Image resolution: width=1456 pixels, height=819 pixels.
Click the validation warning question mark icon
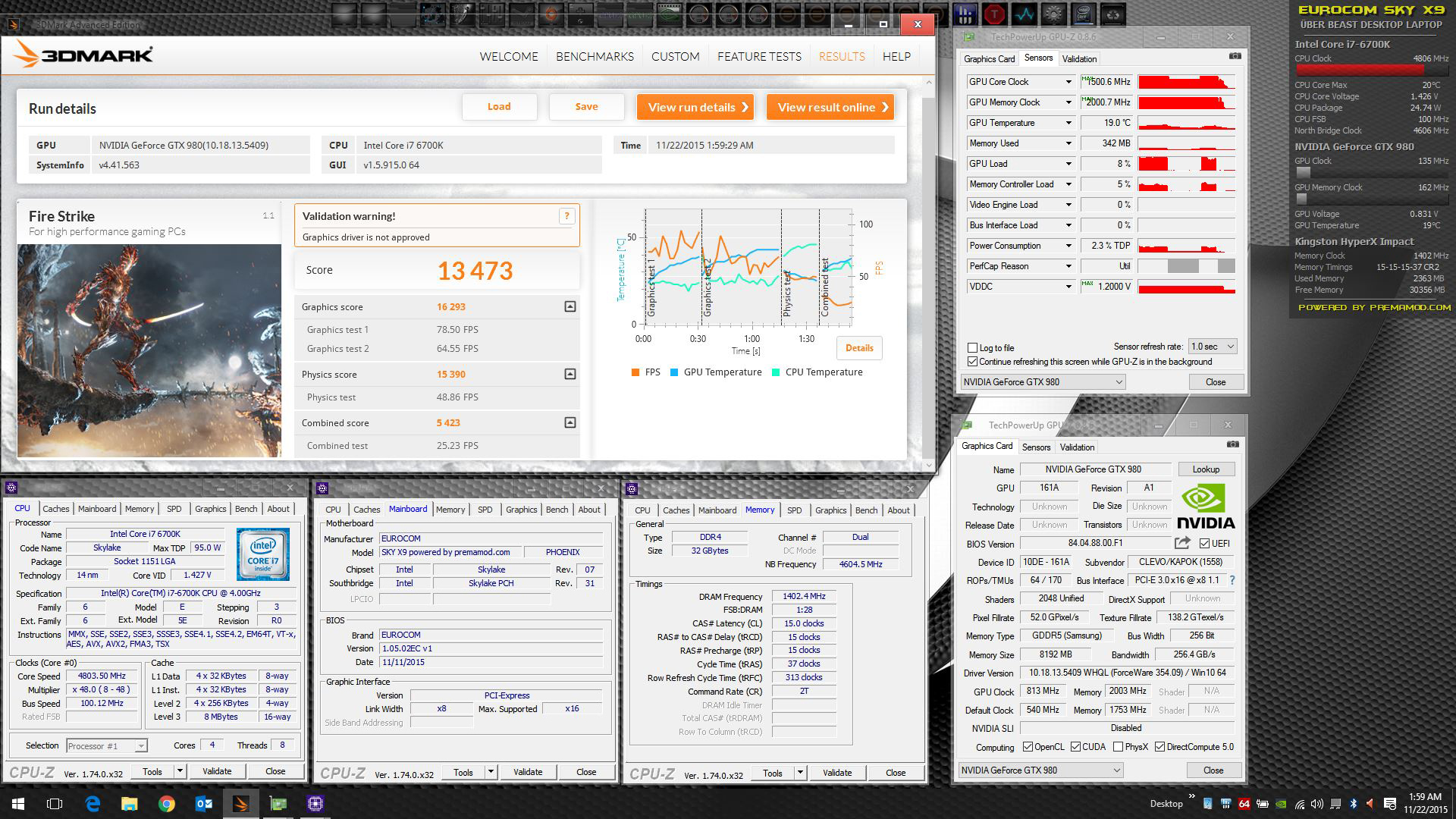566,216
